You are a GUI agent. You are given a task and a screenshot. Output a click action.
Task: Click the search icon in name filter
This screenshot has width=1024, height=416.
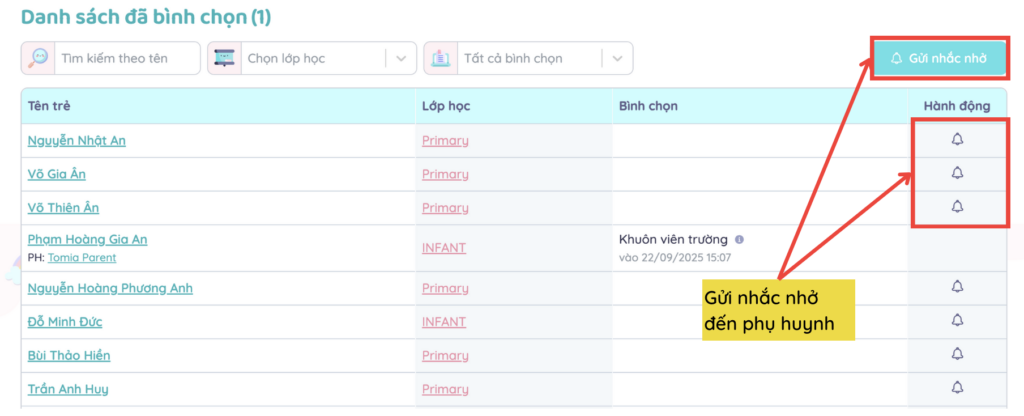click(38, 58)
